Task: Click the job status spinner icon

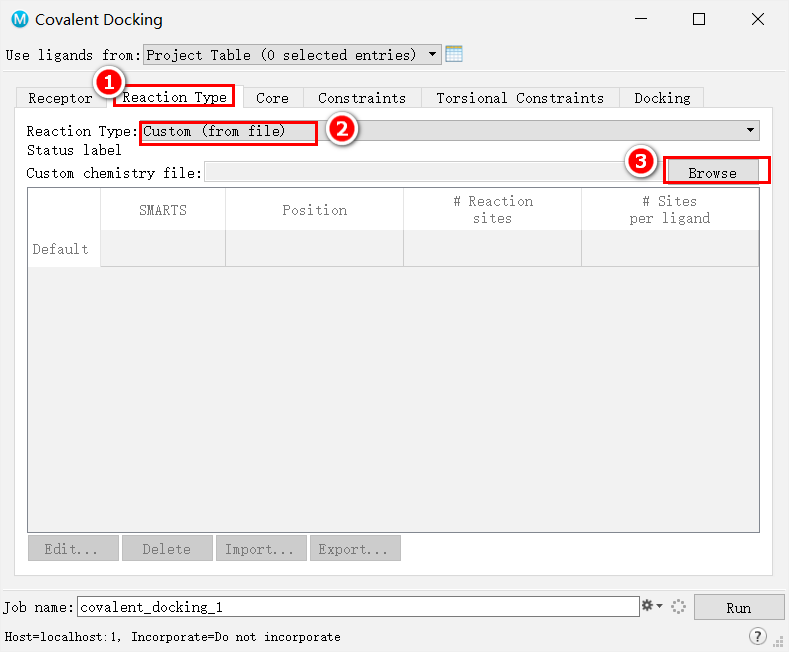Action: click(x=678, y=606)
